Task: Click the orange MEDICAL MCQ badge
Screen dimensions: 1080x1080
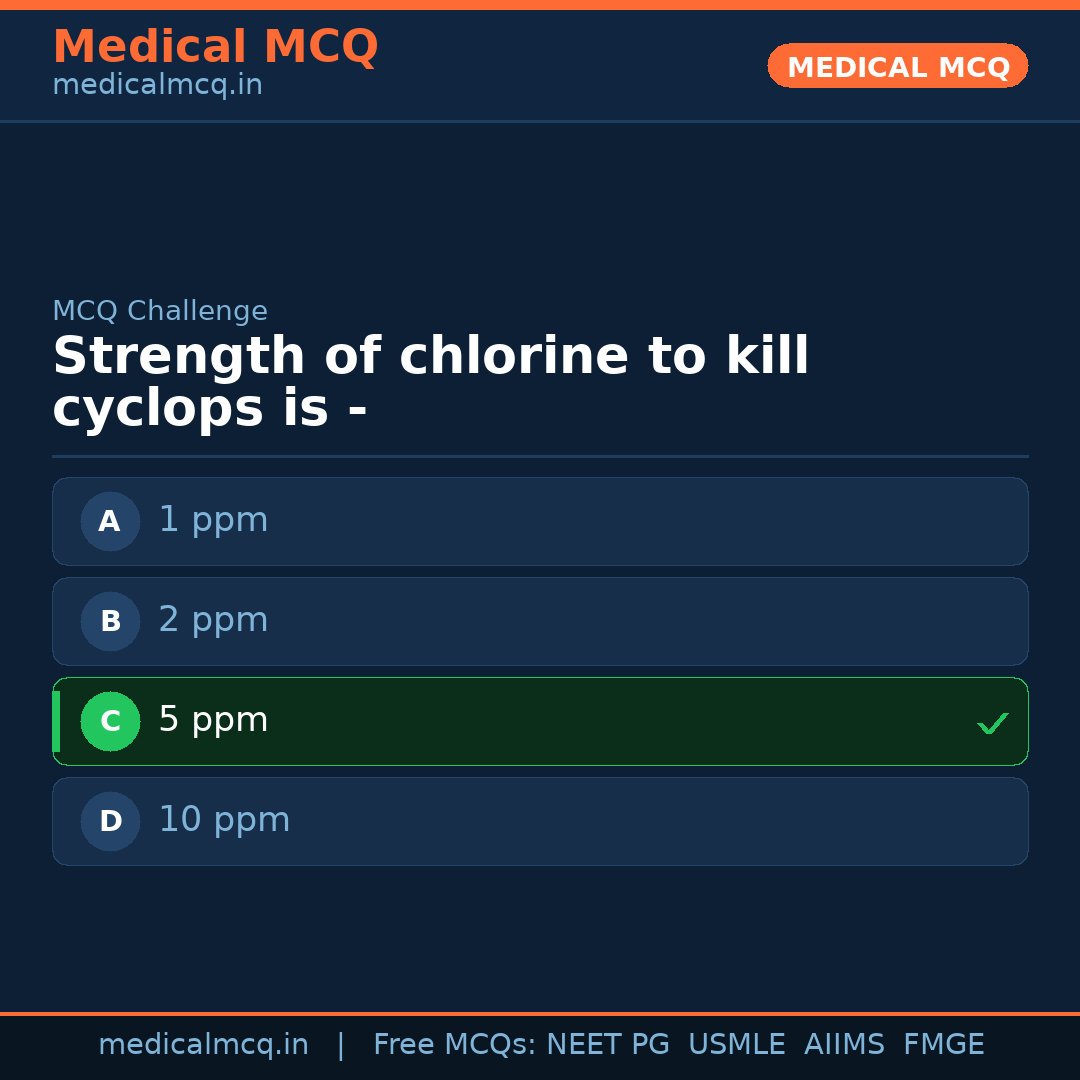Action: (x=897, y=66)
